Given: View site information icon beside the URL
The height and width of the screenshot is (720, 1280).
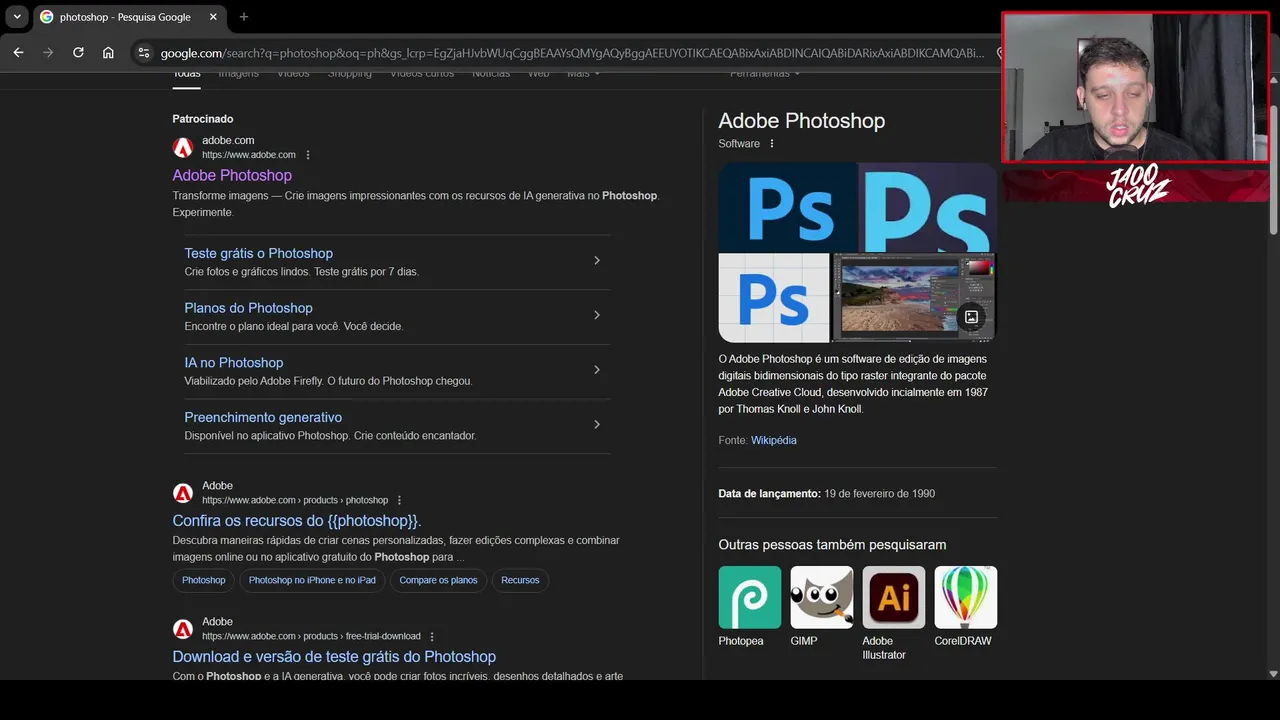Looking at the screenshot, I should 143,53.
